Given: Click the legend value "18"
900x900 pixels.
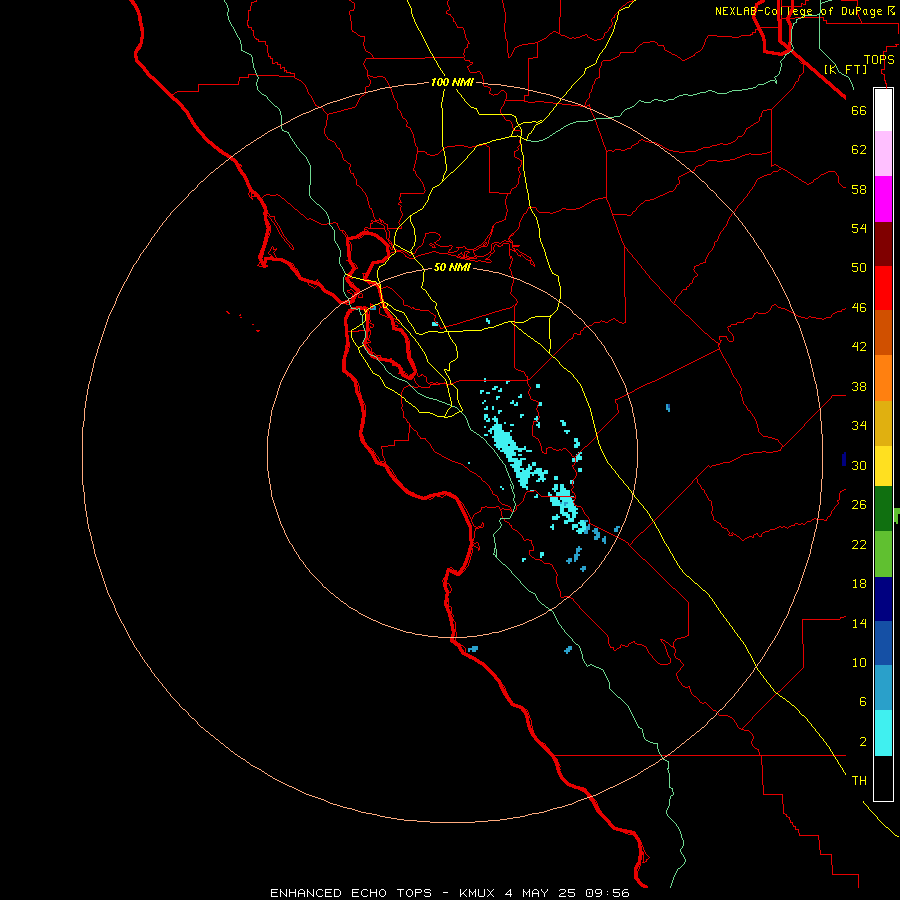Looking at the screenshot, I should pyautogui.click(x=859, y=584).
